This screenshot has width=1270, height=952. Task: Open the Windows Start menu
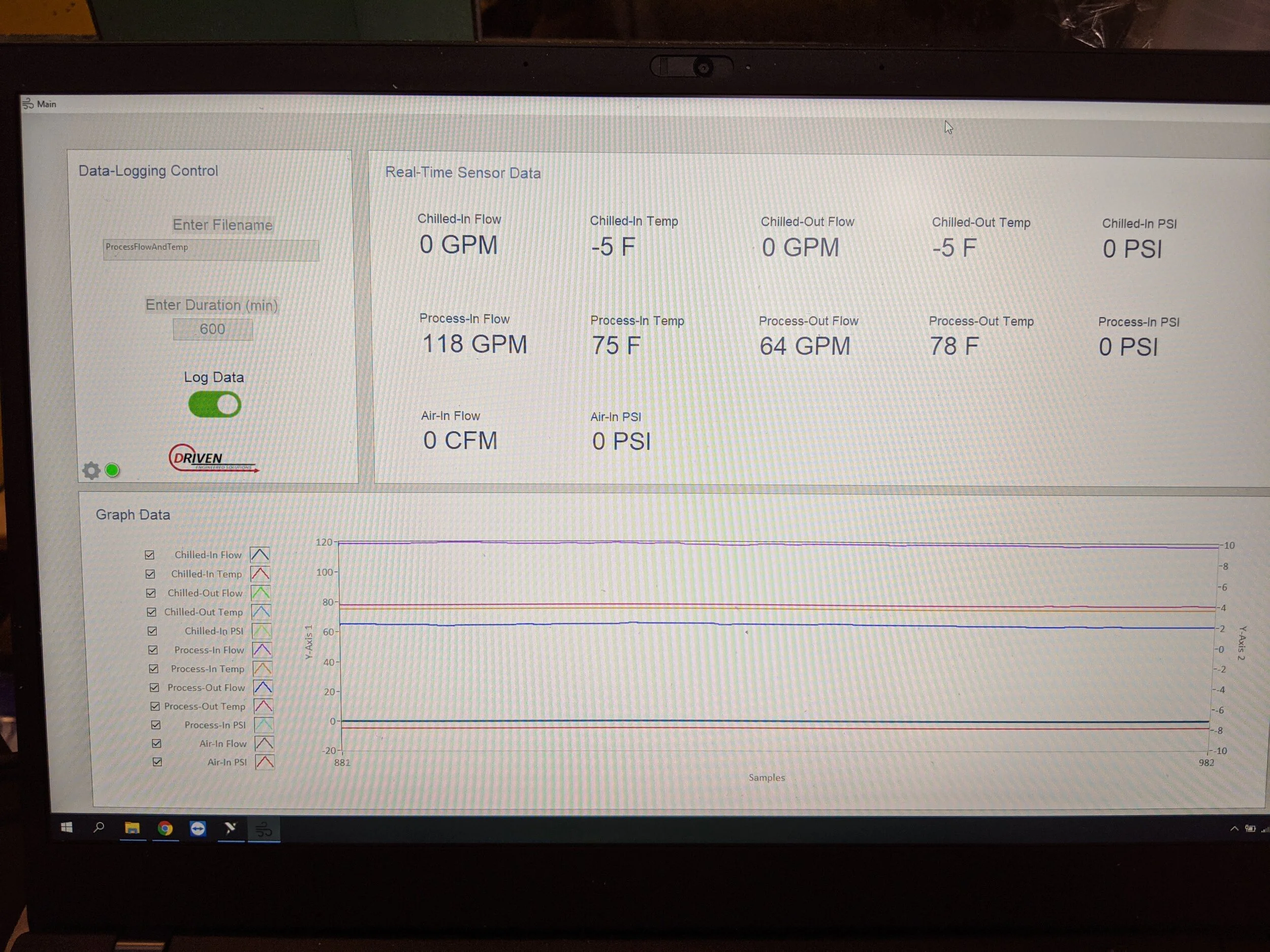[x=67, y=828]
